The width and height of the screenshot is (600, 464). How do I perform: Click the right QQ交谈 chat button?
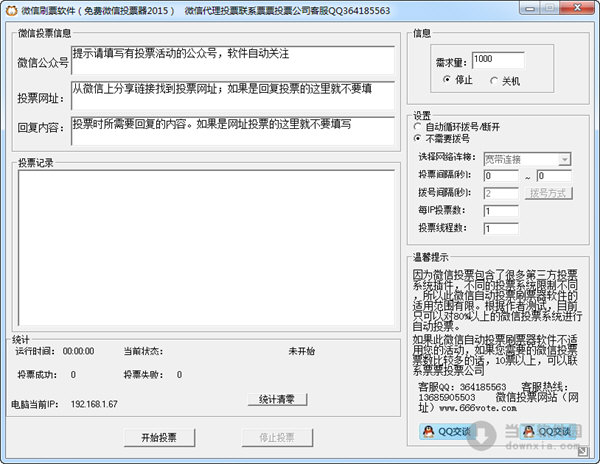pyautogui.click(x=552, y=430)
